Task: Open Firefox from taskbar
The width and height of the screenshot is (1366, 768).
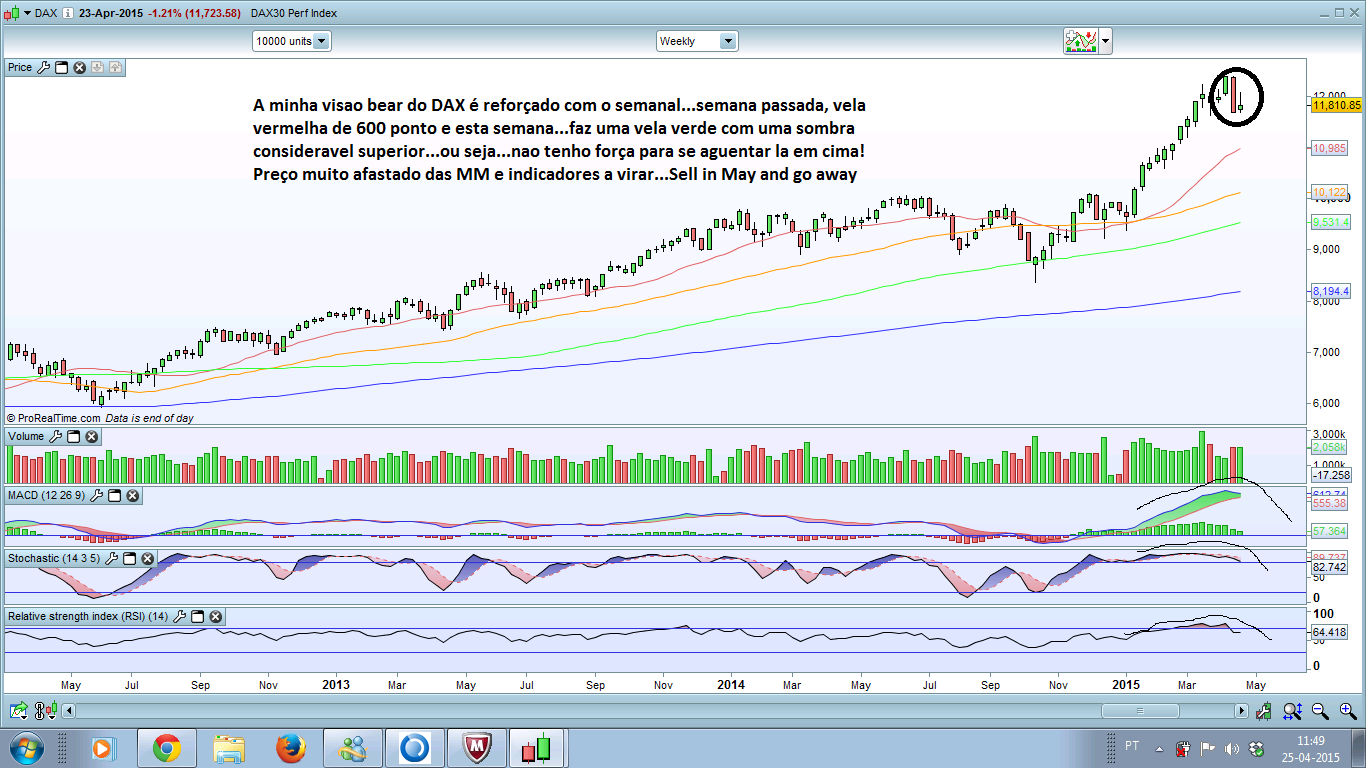Action: click(290, 748)
